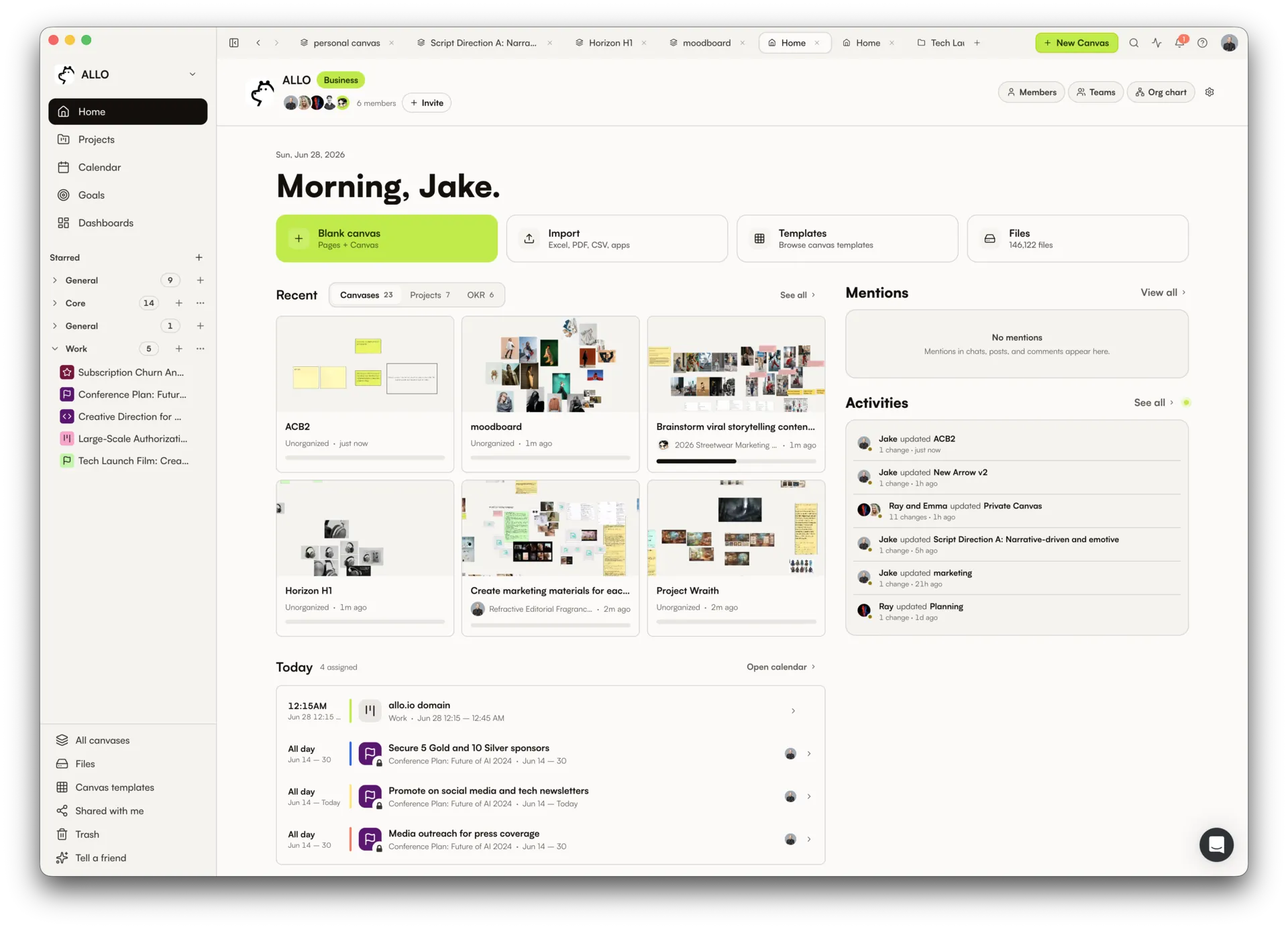Expand Secure 5 Gold sponsors task
This screenshot has height=929, width=1288.
(809, 754)
